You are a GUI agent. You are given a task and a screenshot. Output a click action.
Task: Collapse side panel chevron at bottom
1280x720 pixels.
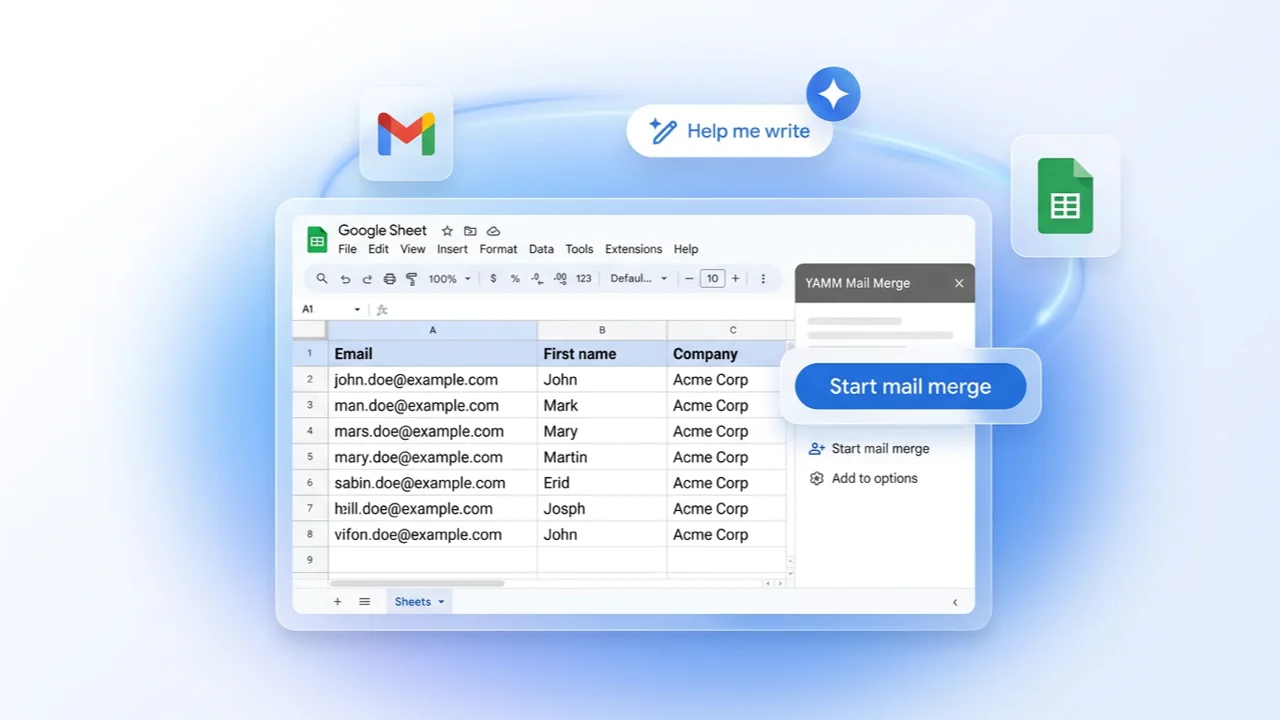click(x=955, y=602)
